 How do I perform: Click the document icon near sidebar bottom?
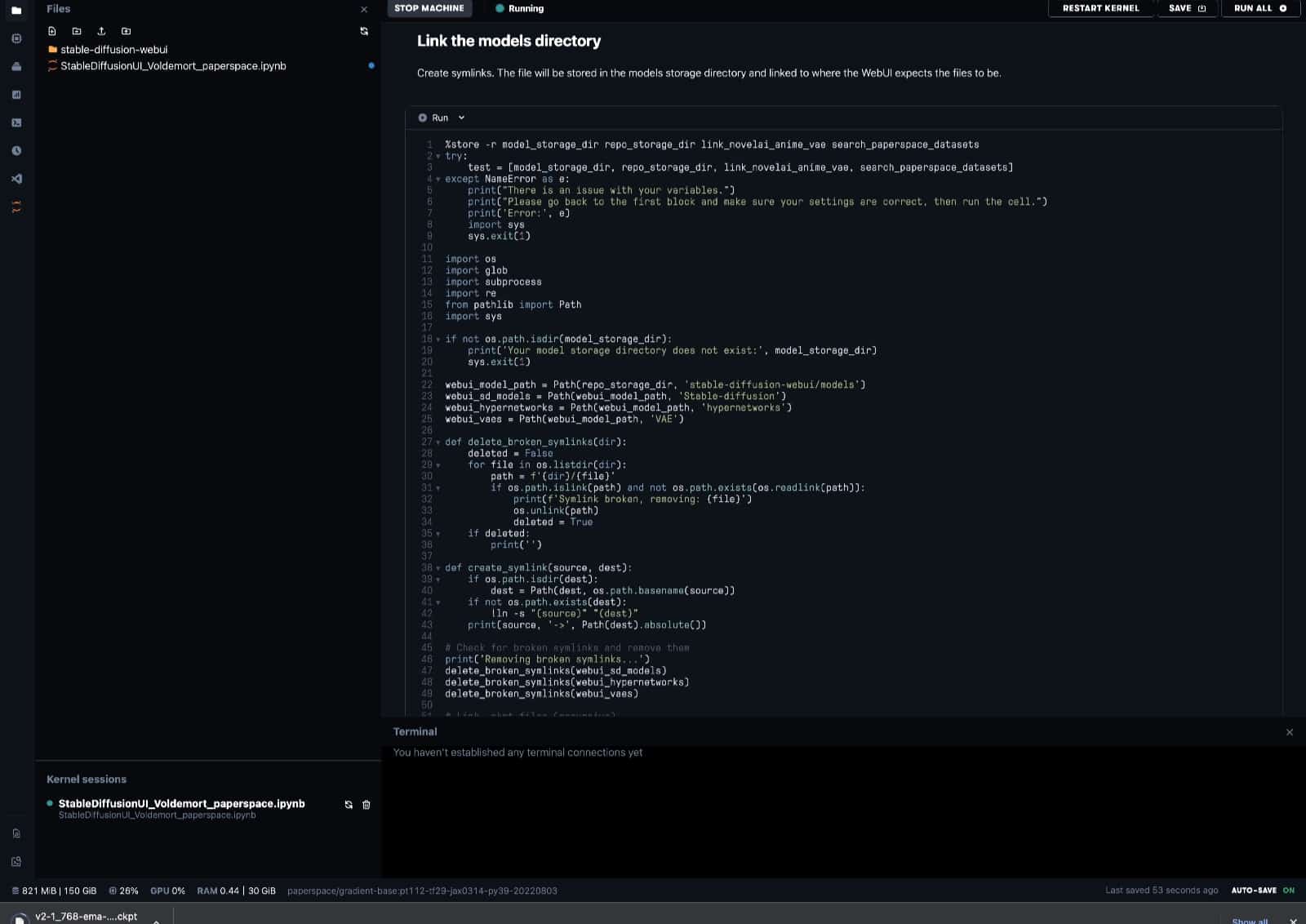(16, 833)
